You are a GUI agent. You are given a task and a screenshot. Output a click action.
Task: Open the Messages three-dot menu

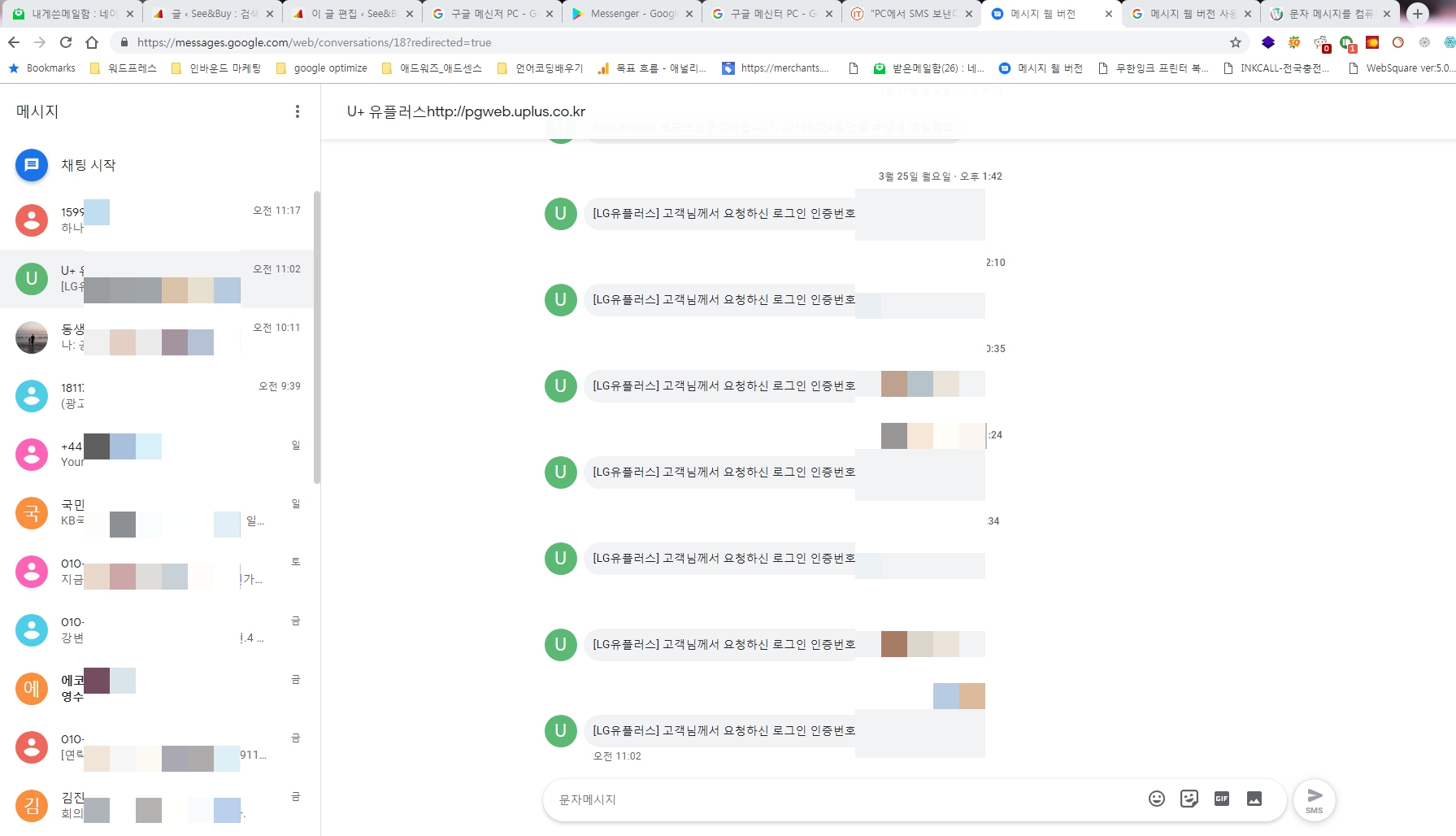click(297, 111)
